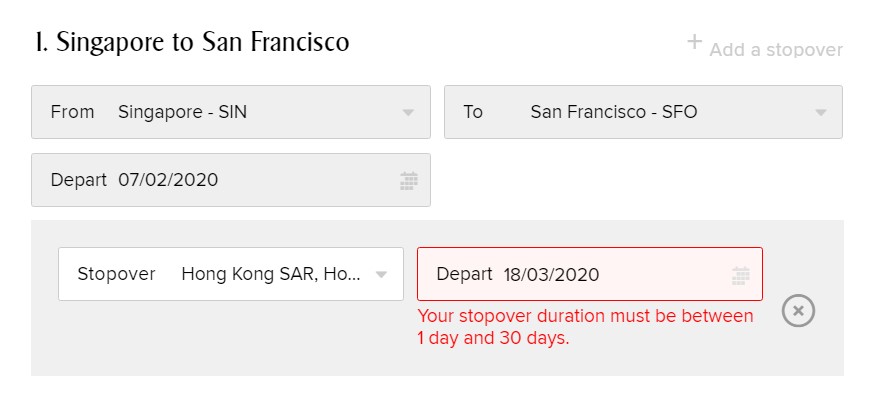Open calendar icon in stopover depart field
Viewport: 886px width, 402px height.
[x=740, y=275]
